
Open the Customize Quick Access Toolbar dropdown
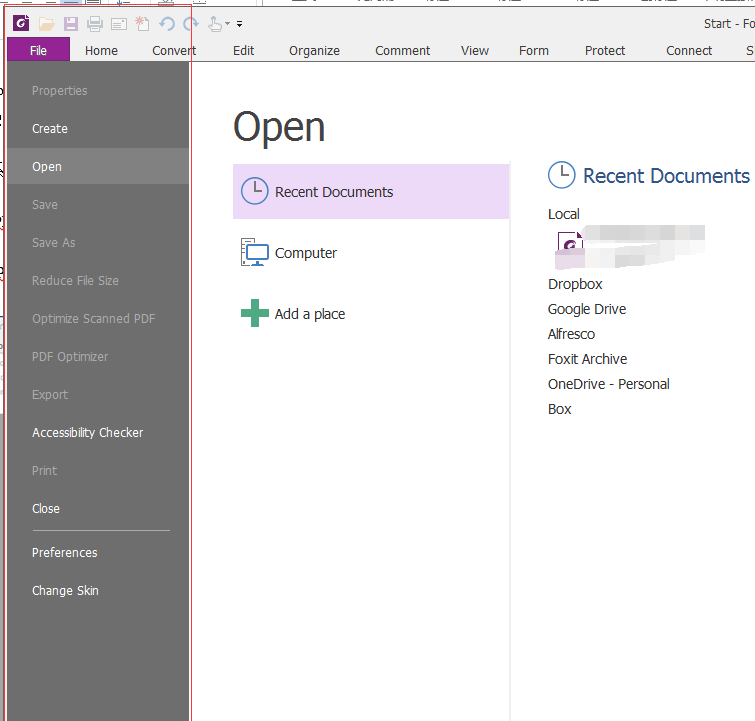[240, 24]
